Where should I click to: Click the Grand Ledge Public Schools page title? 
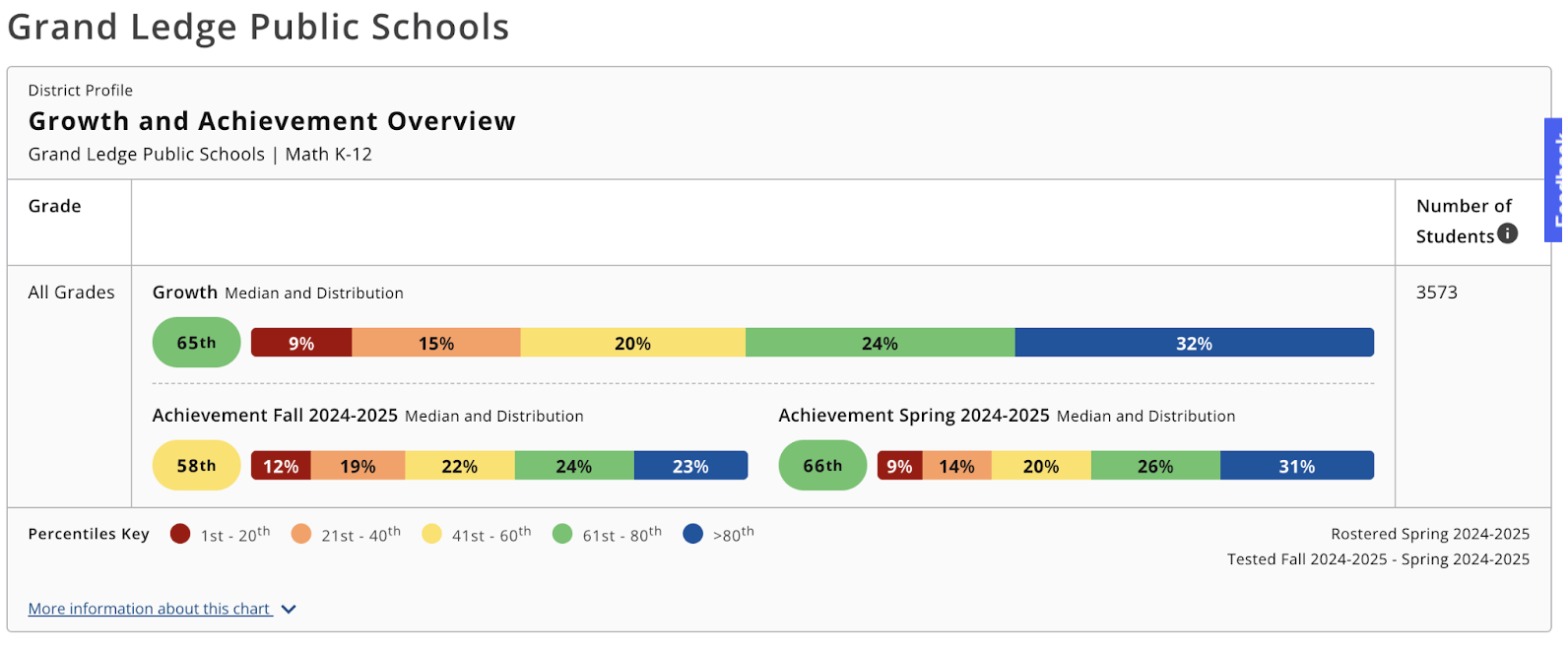click(x=259, y=27)
